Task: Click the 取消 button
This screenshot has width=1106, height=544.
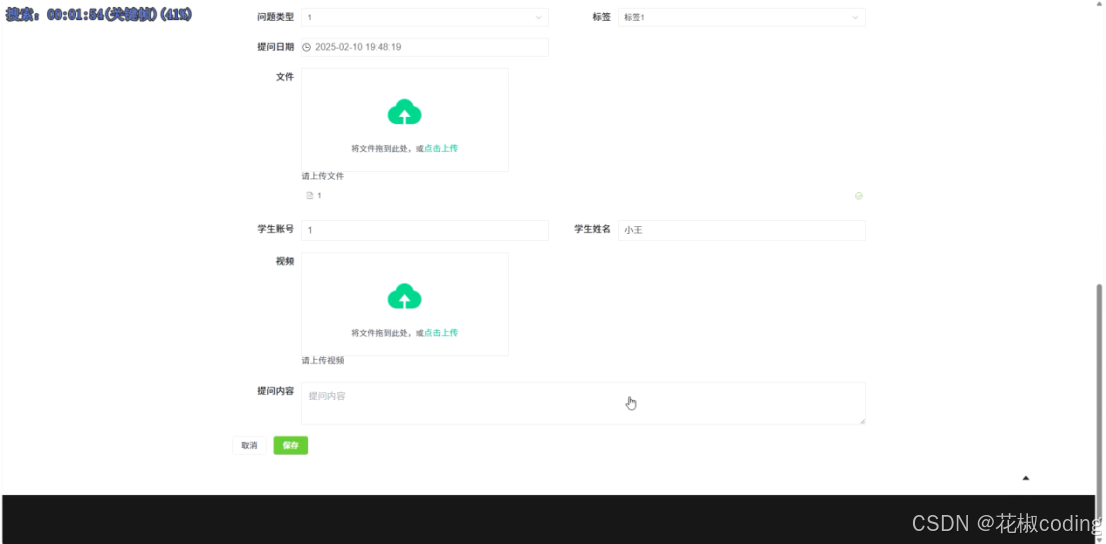Action: click(x=249, y=445)
